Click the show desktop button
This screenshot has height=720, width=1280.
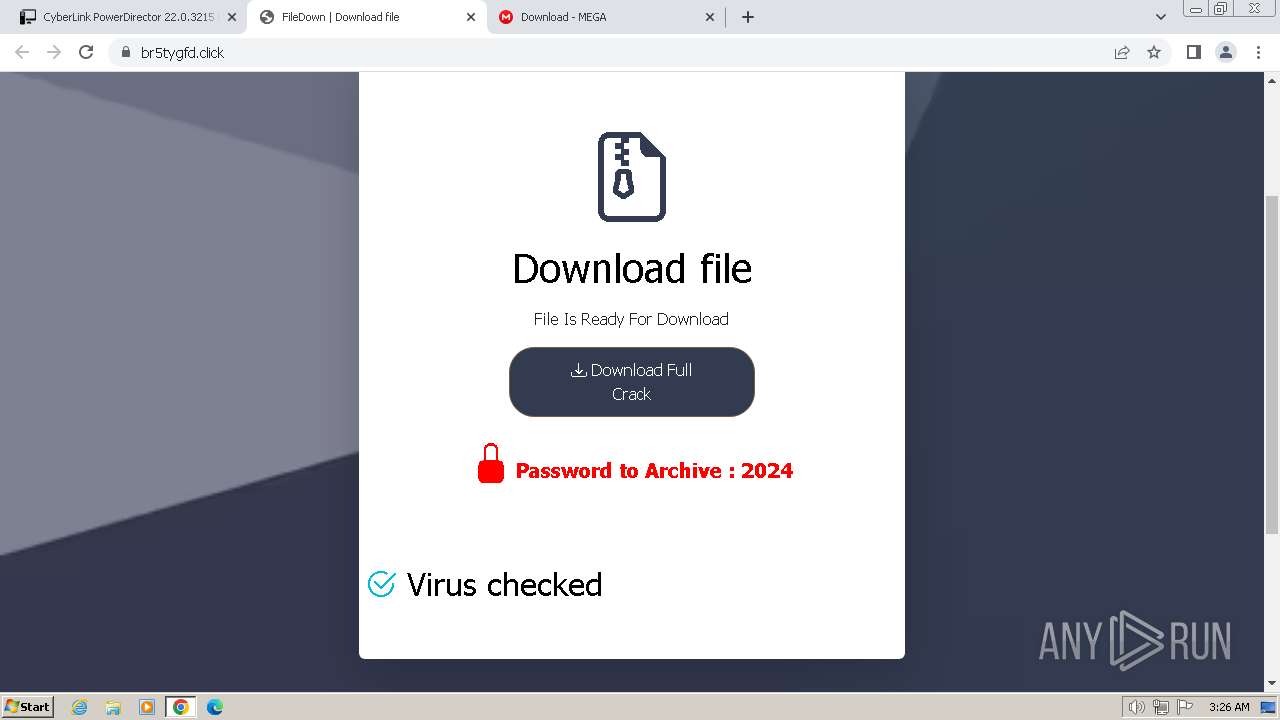1268,707
